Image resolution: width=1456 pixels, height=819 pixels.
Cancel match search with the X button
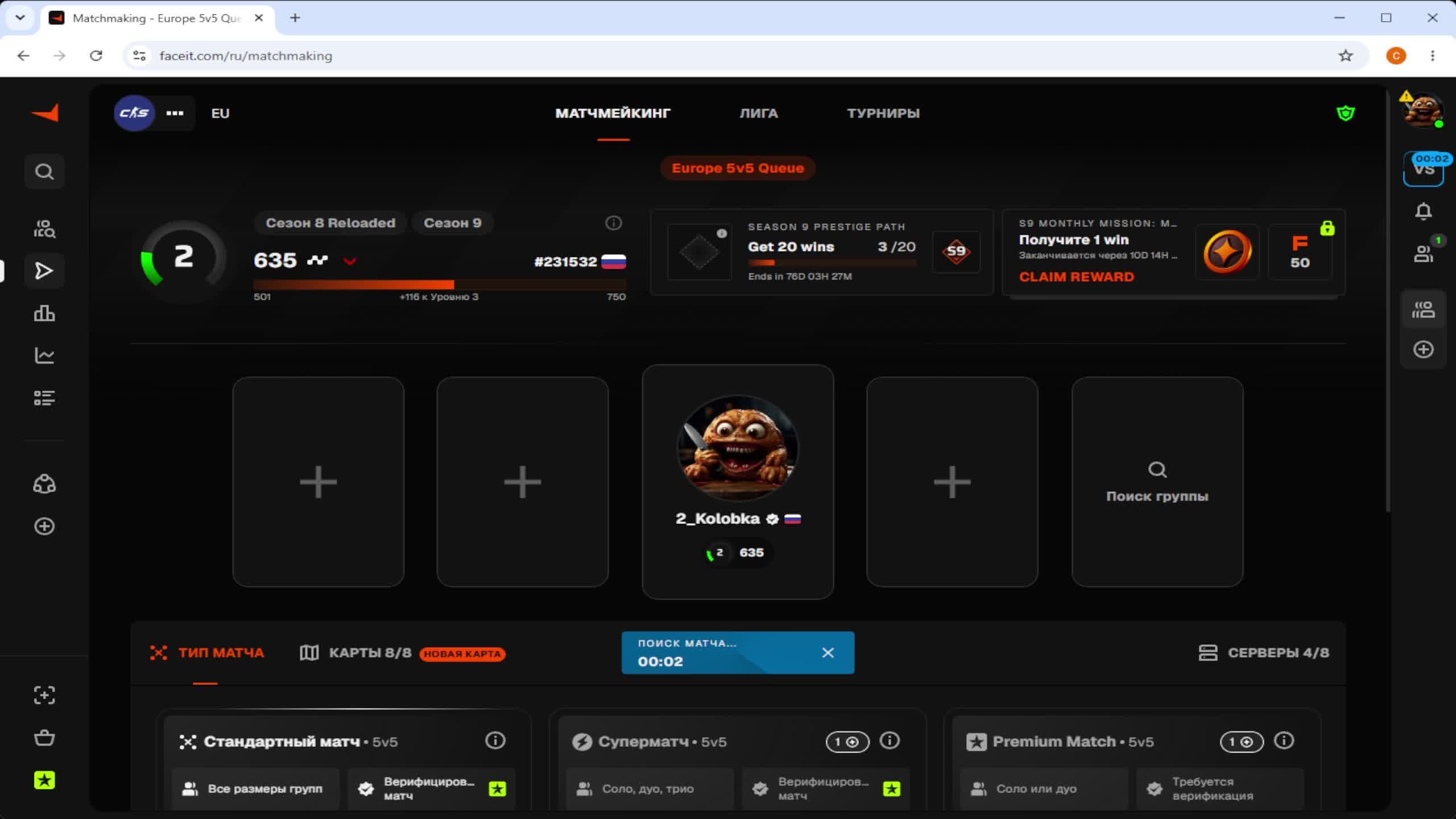(x=828, y=652)
